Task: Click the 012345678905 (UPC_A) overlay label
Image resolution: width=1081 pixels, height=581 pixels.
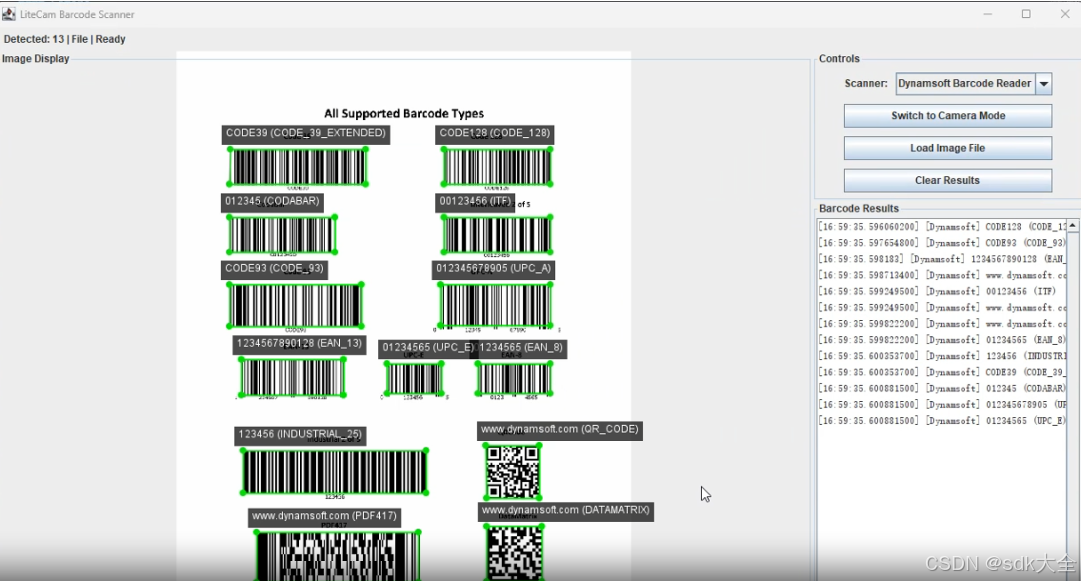Action: 494,269
